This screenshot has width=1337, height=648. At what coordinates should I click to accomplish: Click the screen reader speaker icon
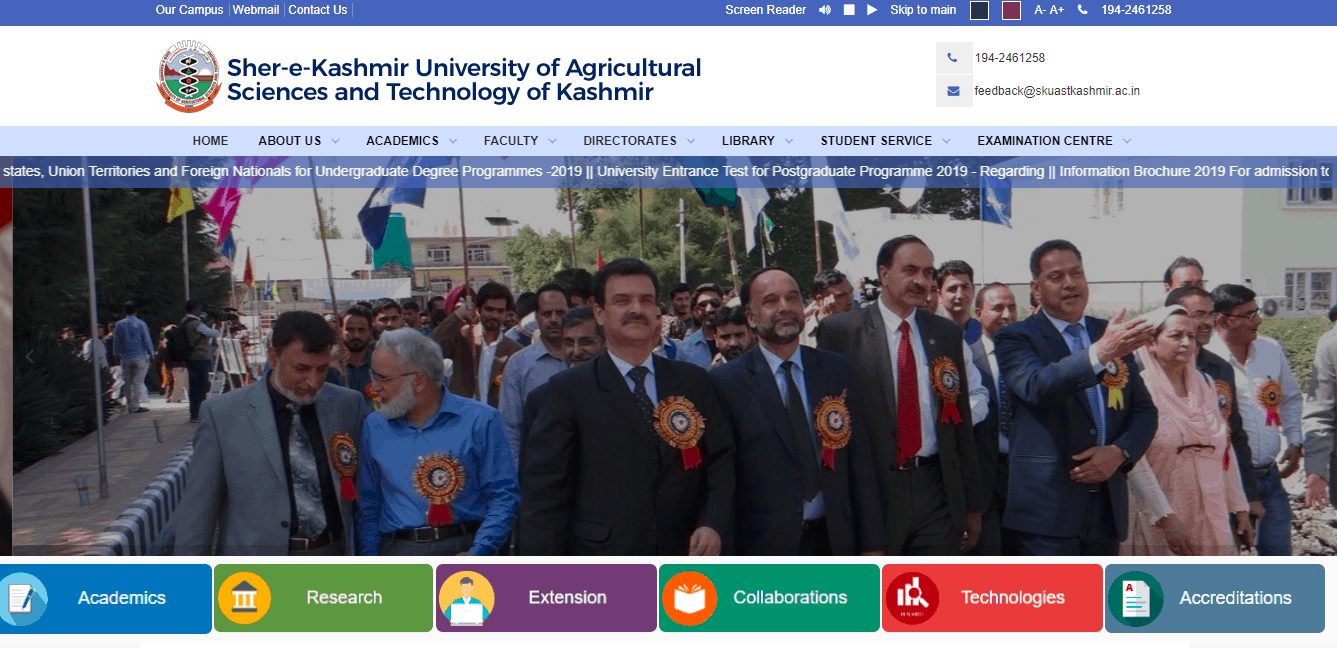coord(825,10)
